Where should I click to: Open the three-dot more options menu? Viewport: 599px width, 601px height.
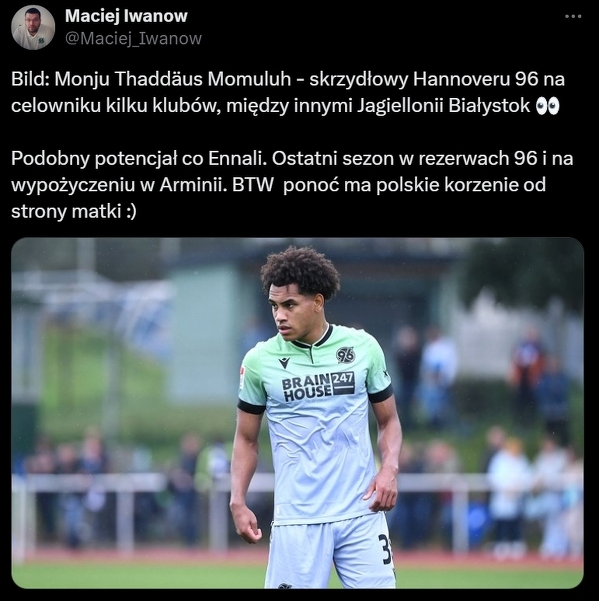(573, 16)
